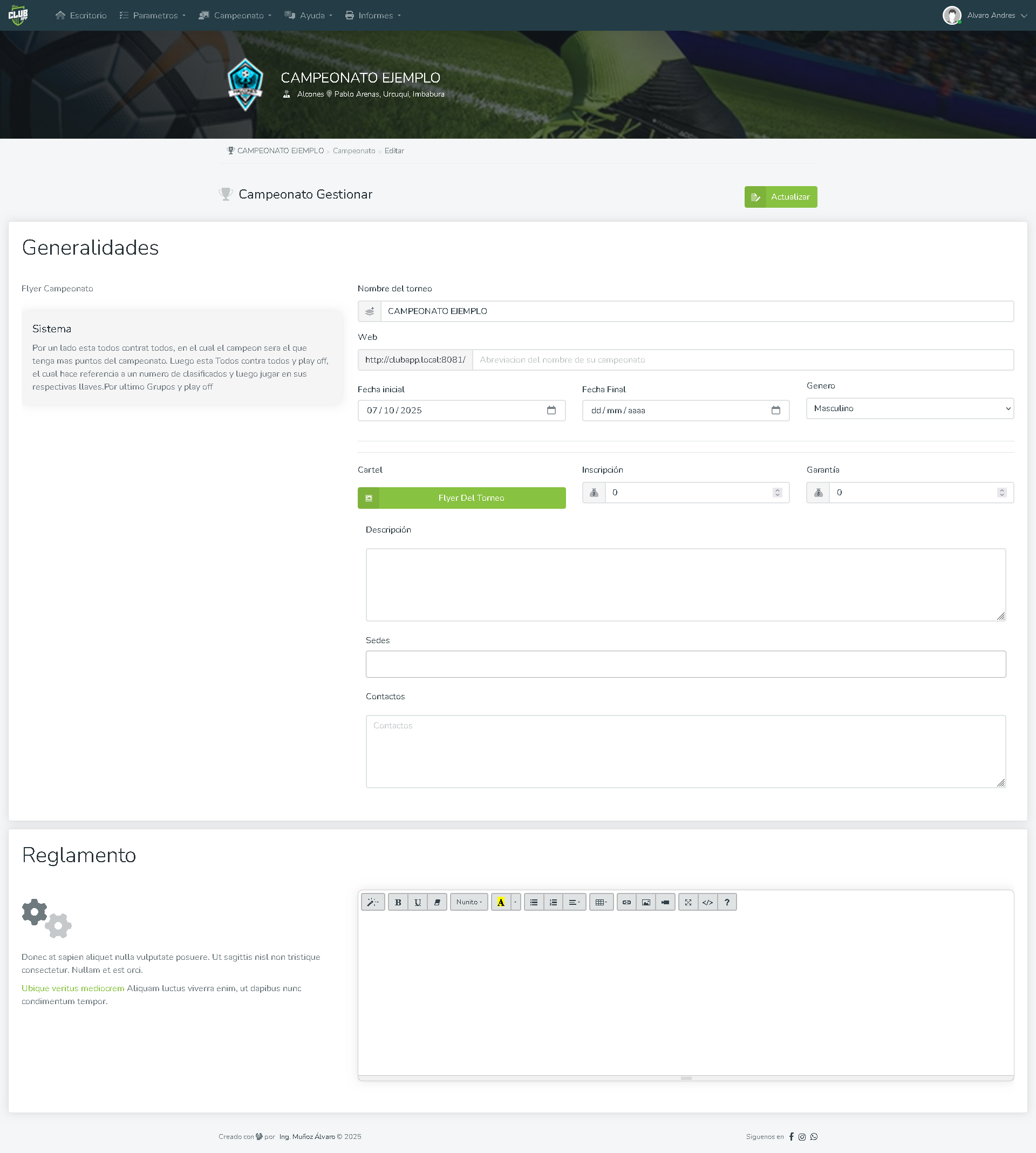Viewport: 1036px width, 1153px height.
Task: Click the Actualizar button
Action: pos(780,197)
